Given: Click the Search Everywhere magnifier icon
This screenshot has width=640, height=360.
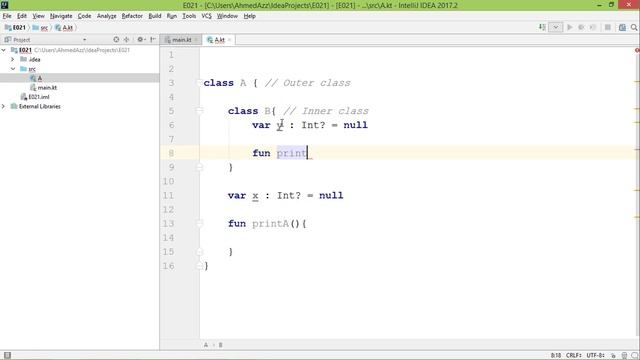Looking at the screenshot, I should (x=634, y=27).
